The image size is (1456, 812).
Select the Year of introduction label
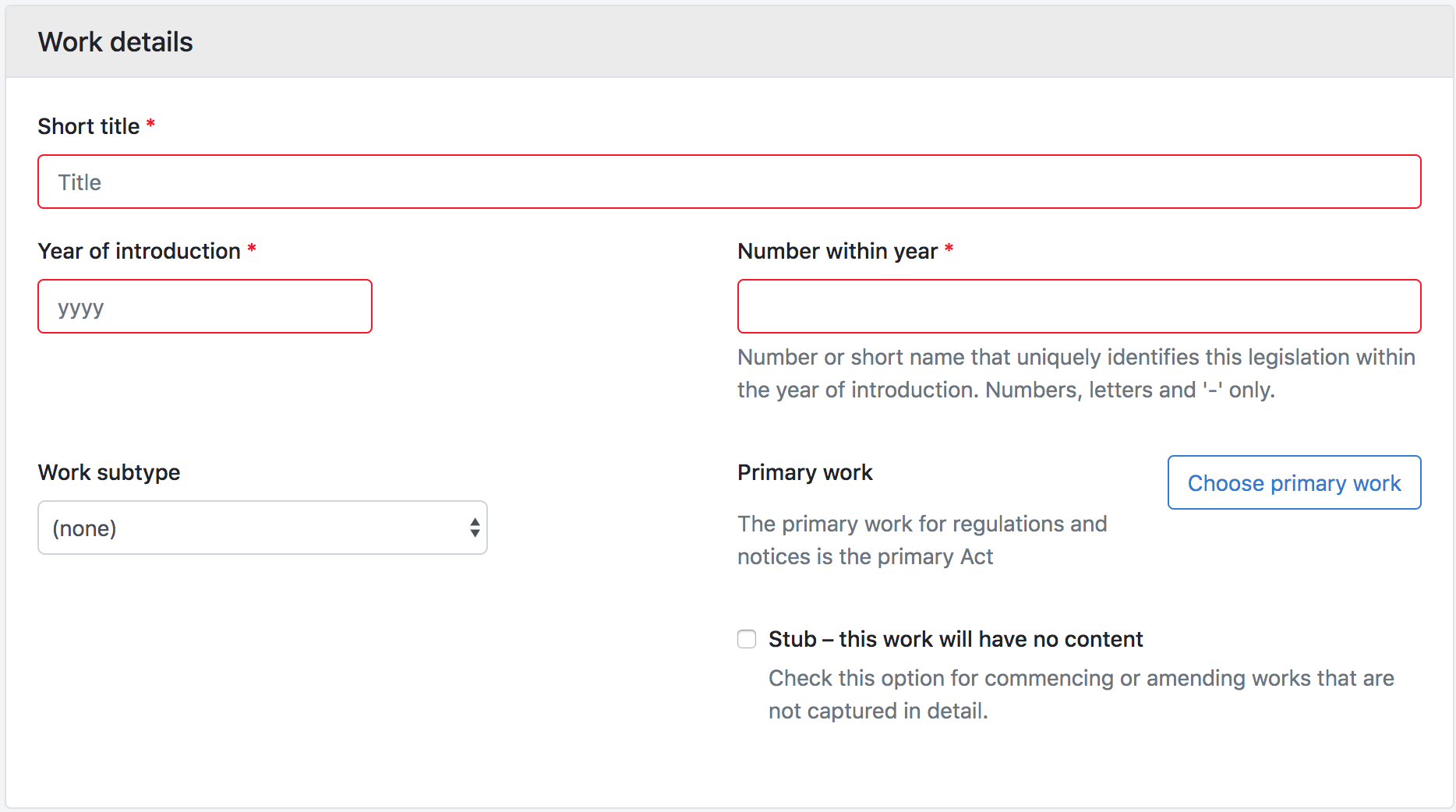click(x=139, y=251)
